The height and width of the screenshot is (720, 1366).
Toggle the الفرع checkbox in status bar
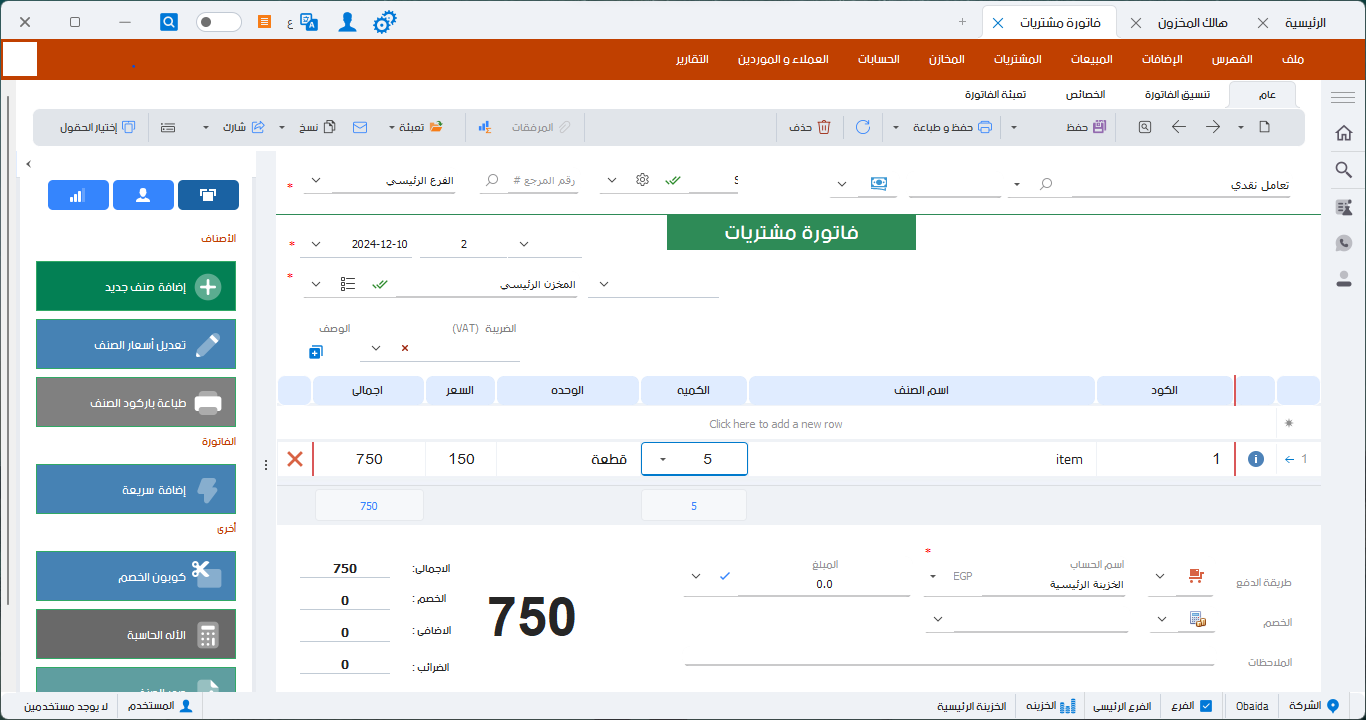[1205, 706]
